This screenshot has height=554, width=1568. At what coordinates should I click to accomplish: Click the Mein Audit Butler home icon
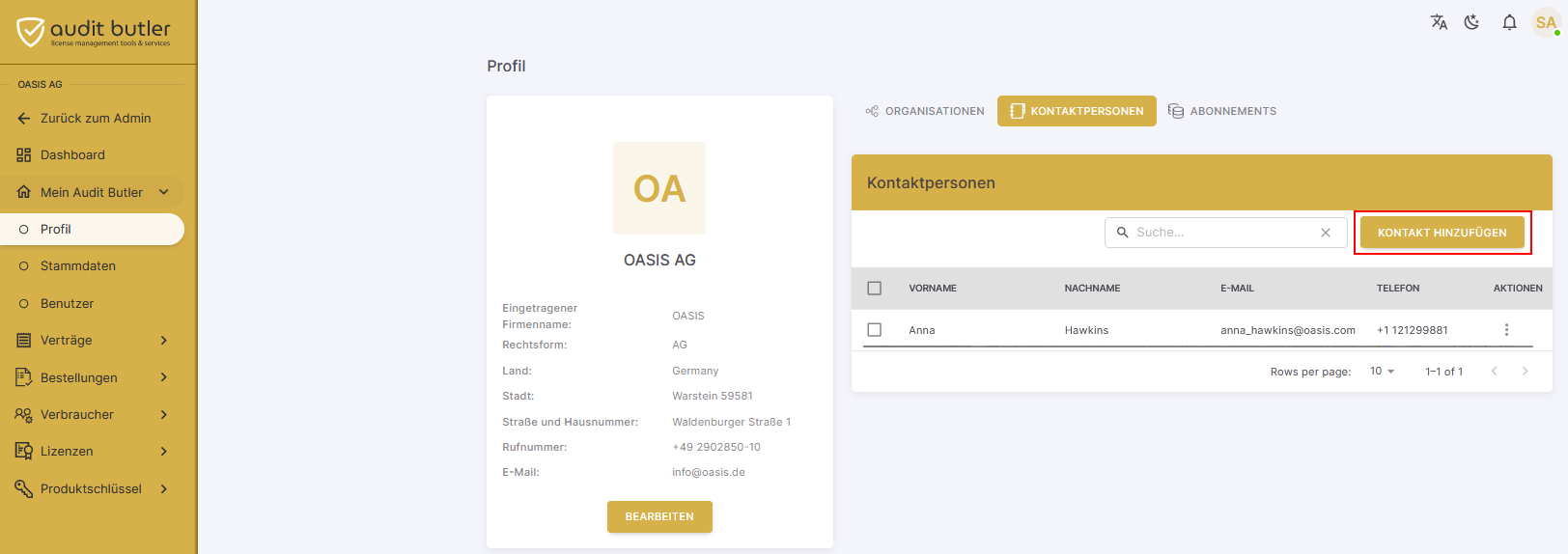(x=24, y=192)
